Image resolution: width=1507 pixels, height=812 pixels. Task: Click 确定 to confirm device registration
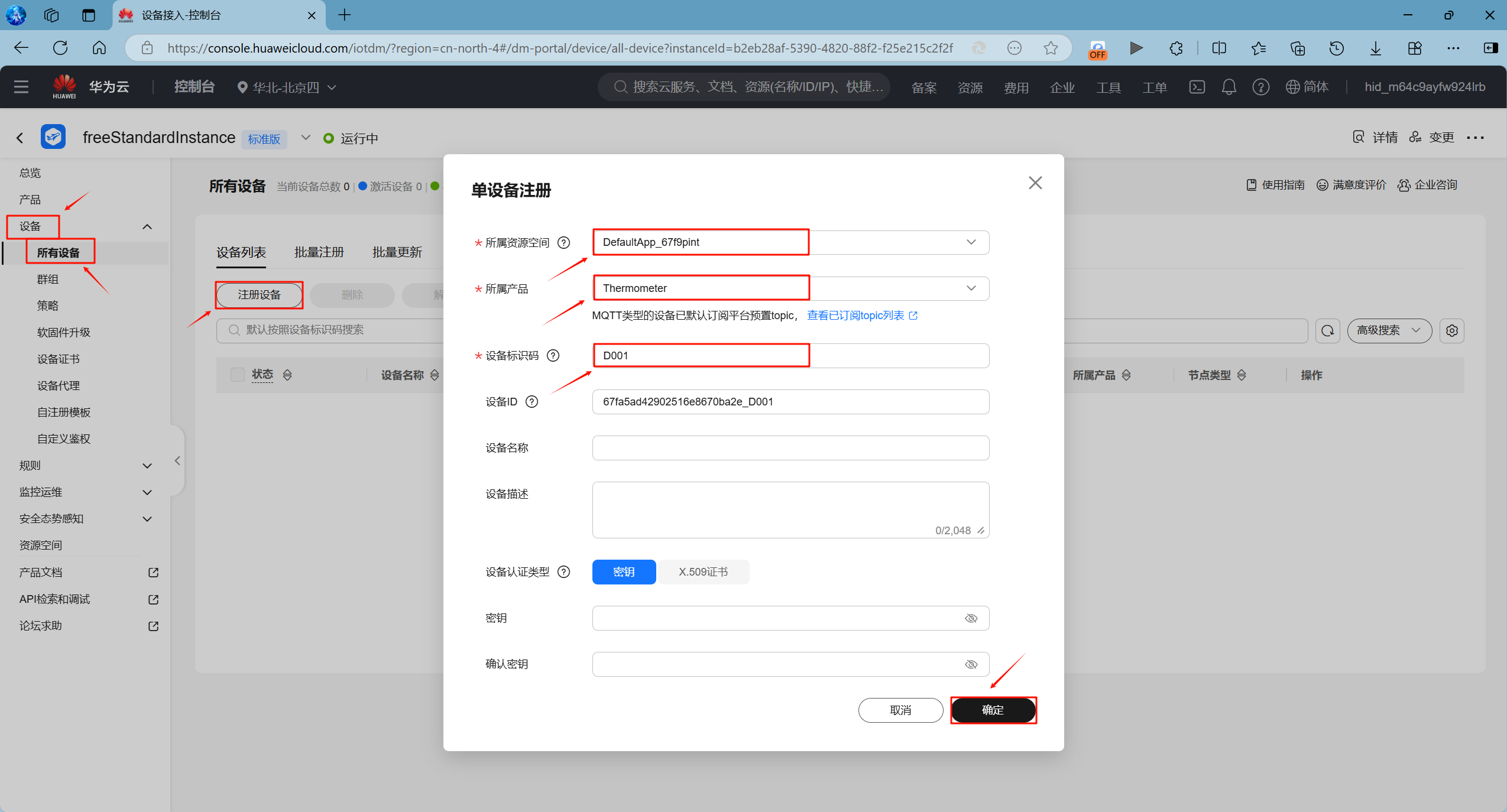pos(993,710)
